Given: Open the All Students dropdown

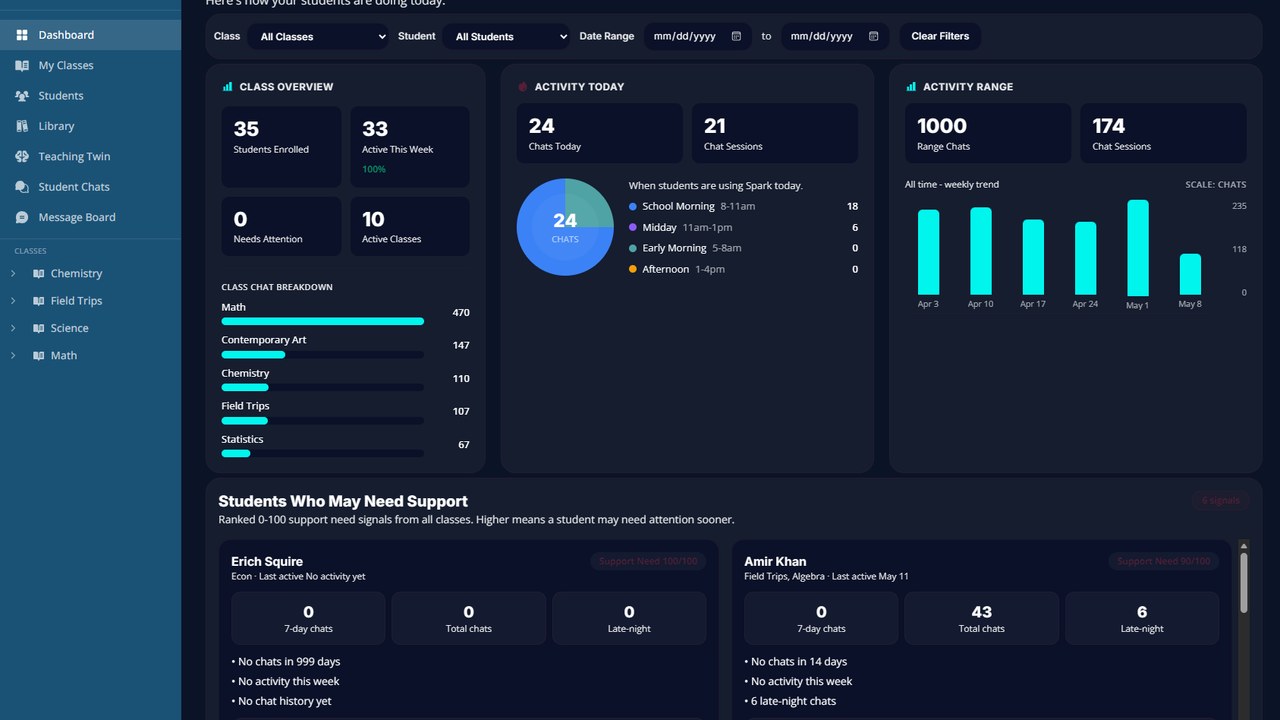Looking at the screenshot, I should click(x=506, y=37).
